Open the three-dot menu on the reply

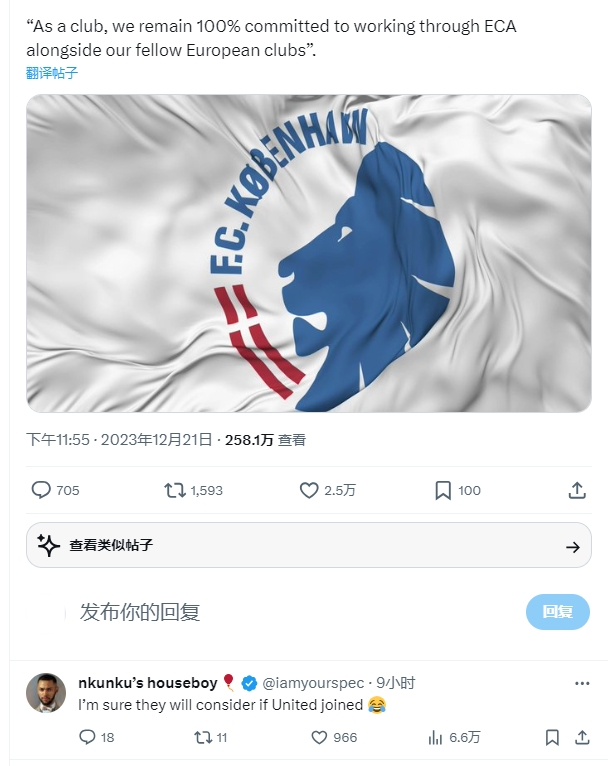pyautogui.click(x=582, y=683)
